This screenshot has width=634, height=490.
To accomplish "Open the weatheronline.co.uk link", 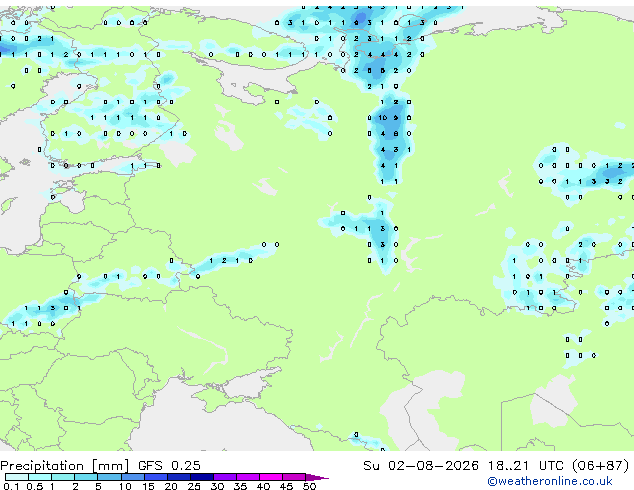I will [x=550, y=481].
